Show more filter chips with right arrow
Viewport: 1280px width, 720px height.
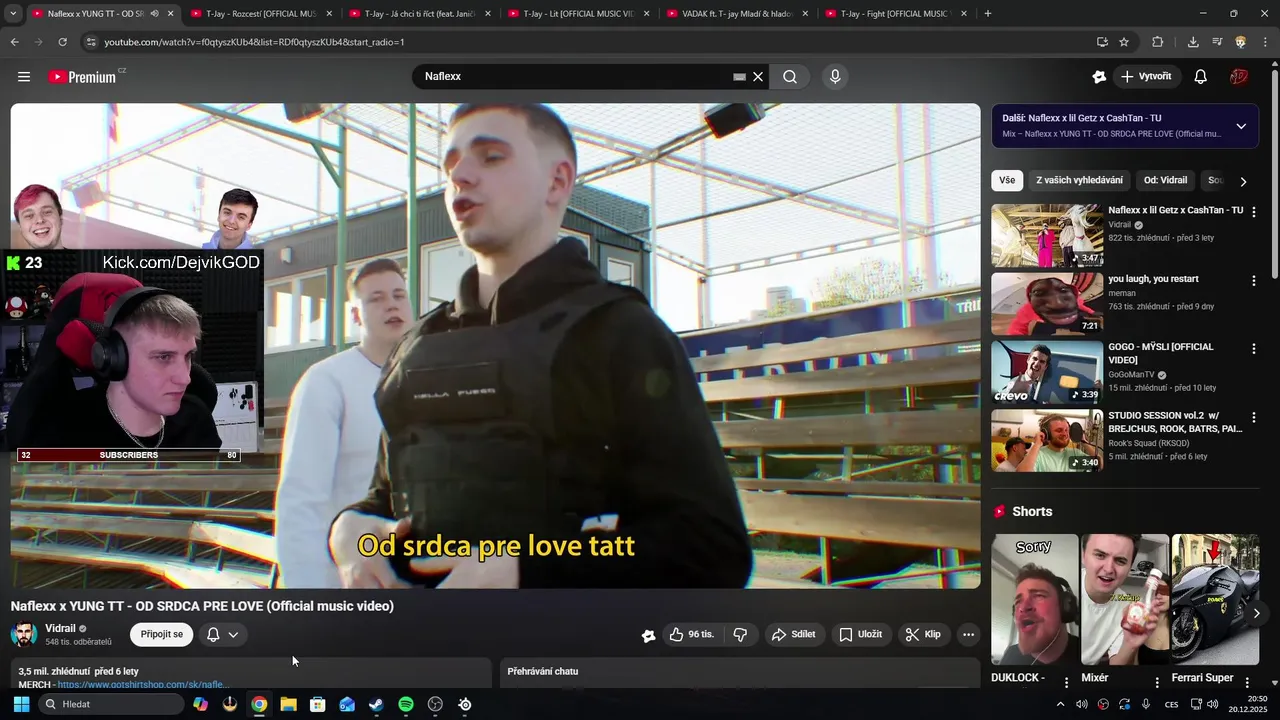pyautogui.click(x=1243, y=181)
